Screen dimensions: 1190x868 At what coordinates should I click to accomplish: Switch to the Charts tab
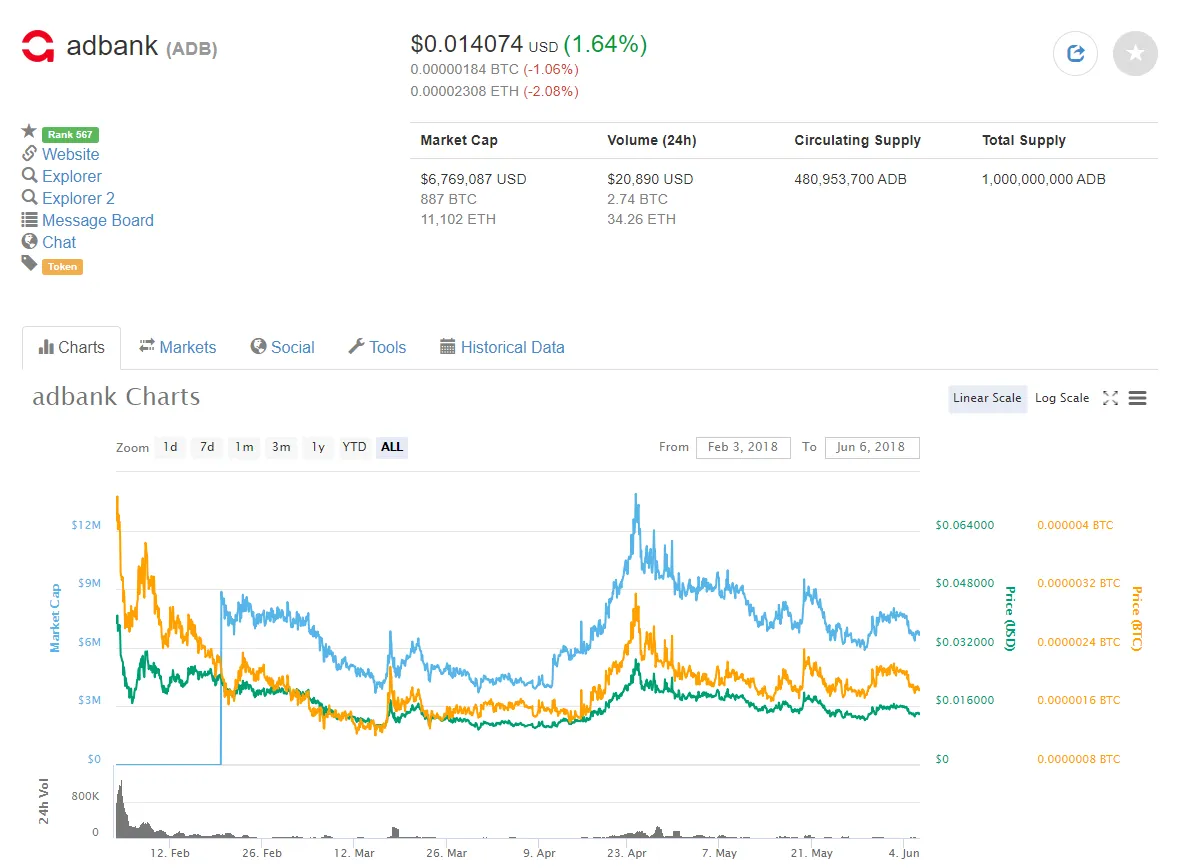pyautogui.click(x=71, y=348)
